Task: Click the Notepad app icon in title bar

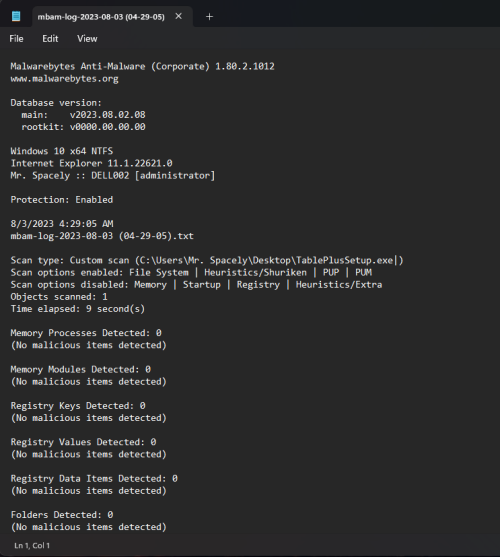Action: [16, 16]
